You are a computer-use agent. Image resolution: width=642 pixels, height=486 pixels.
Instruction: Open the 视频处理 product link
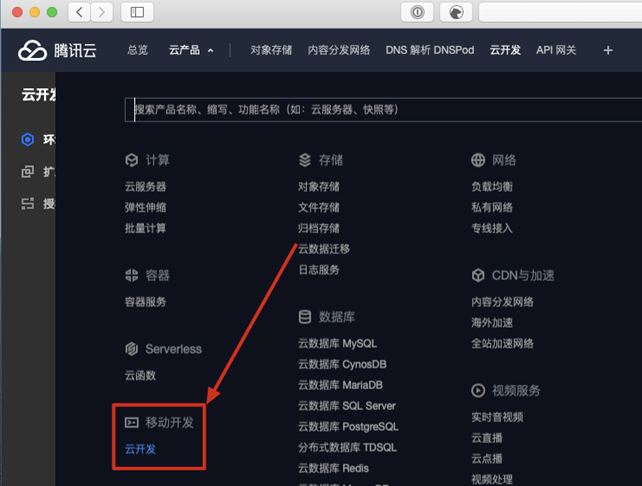click(x=492, y=479)
